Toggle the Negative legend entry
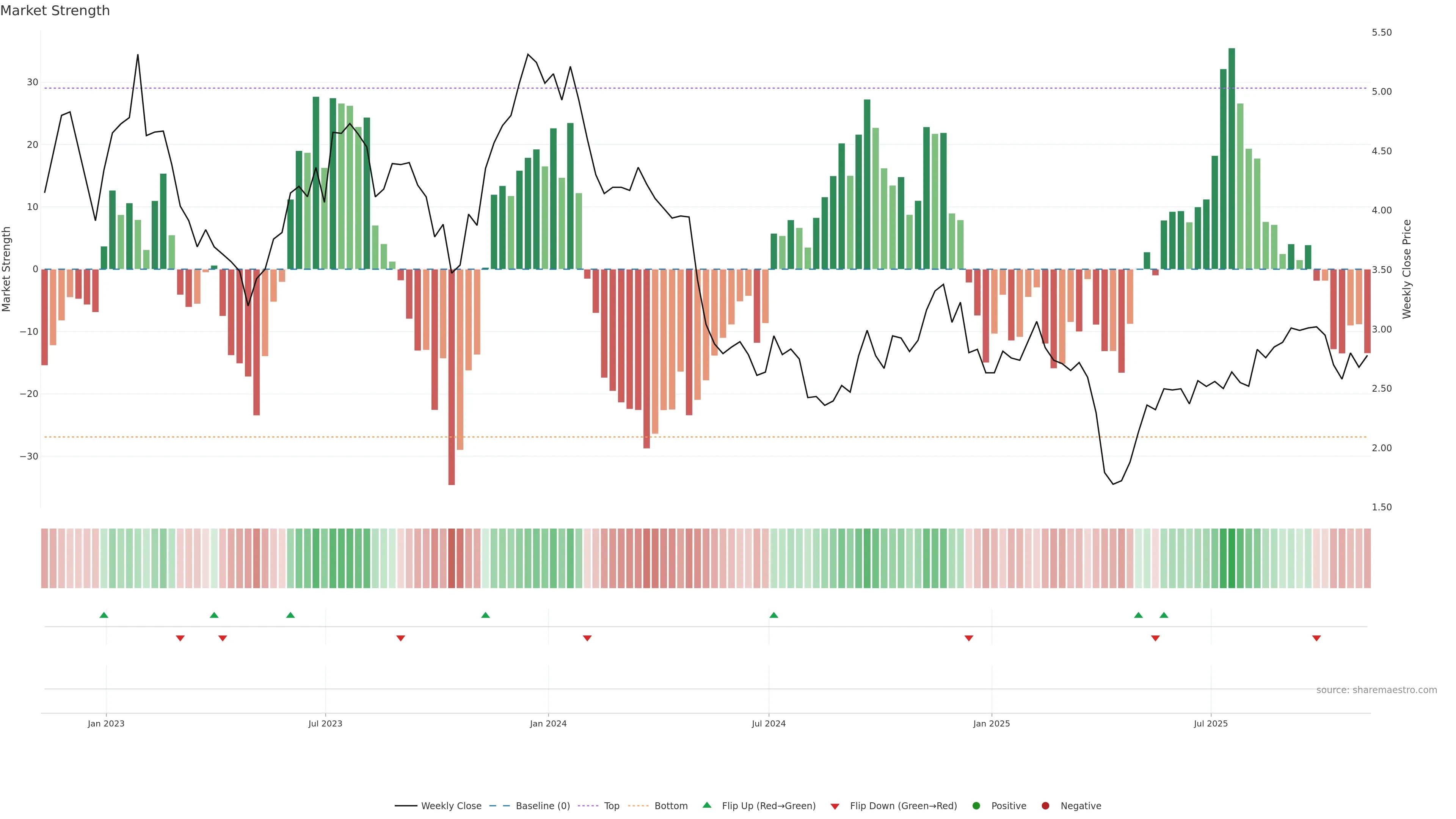Screen dimensions: 1456x819 click(x=1080, y=805)
